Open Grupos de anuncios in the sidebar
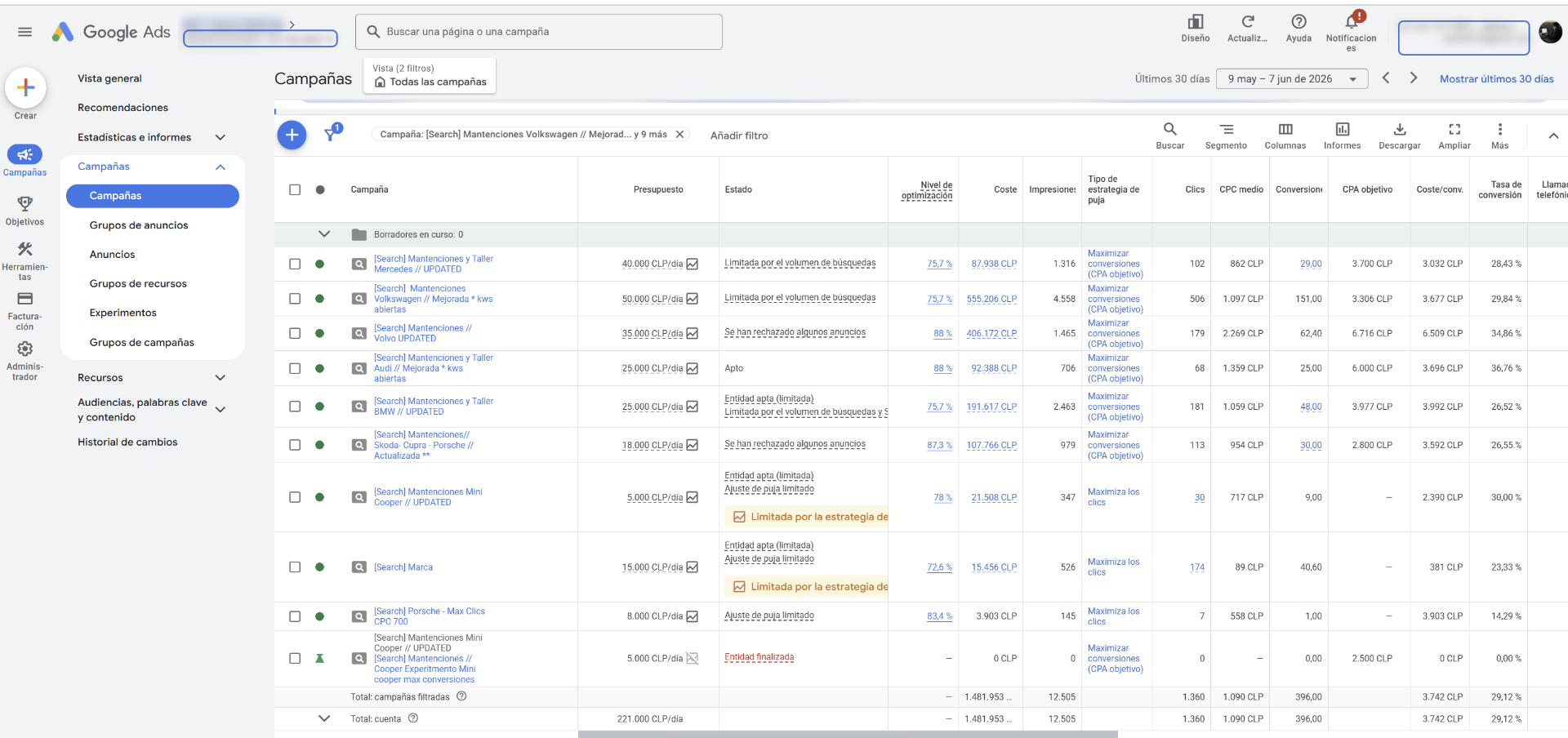 point(139,225)
